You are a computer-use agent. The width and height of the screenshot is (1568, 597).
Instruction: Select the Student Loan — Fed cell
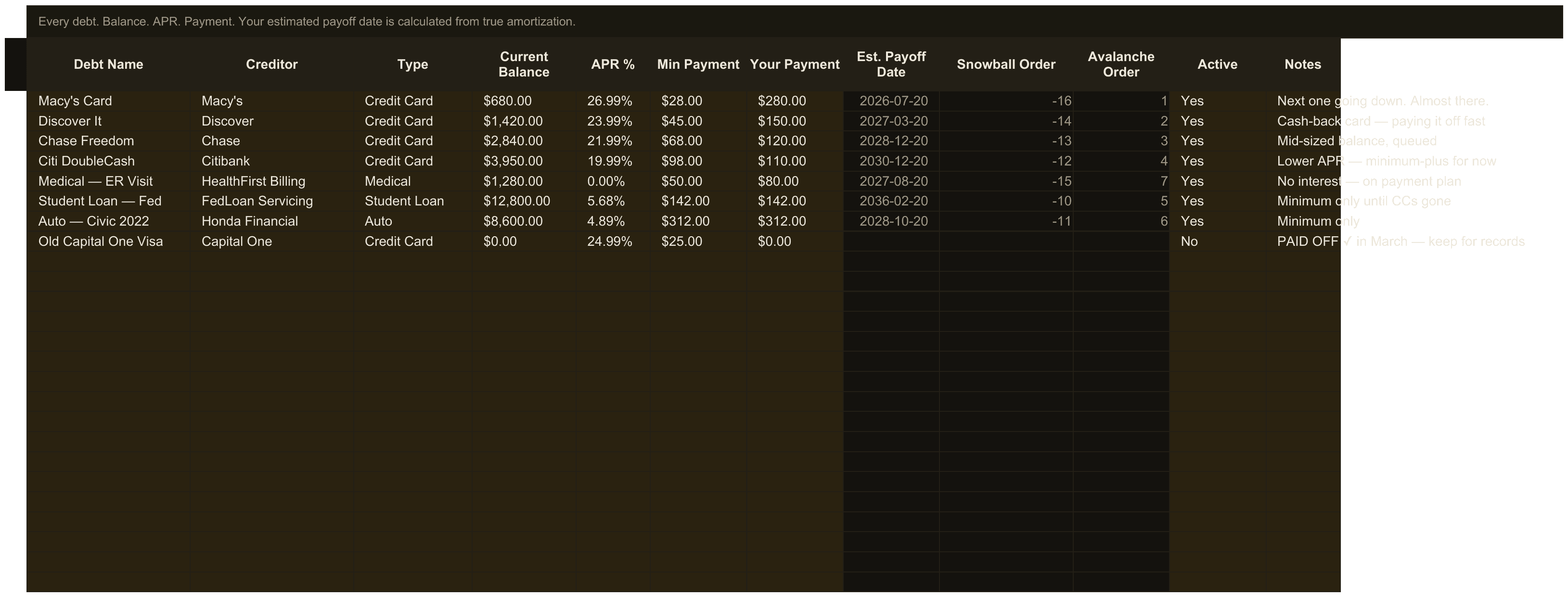click(108, 202)
